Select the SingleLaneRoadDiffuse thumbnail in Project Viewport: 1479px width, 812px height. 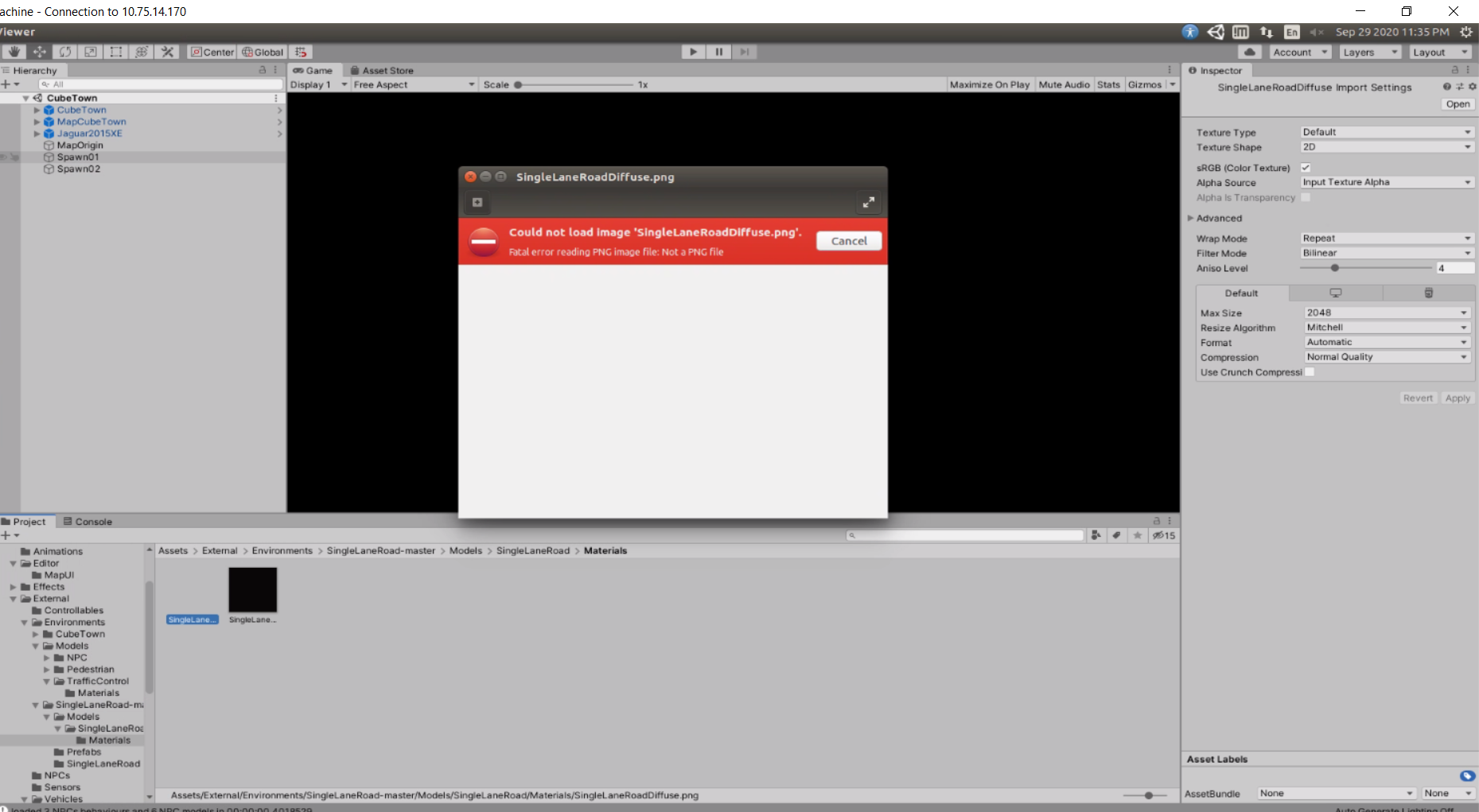(192, 590)
